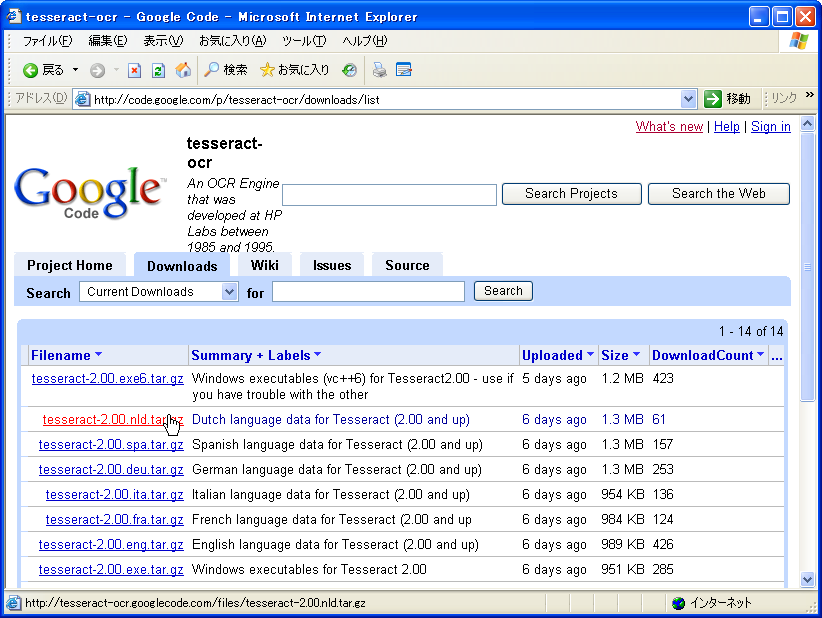Click the Internet zone globe icon in status bar
Image resolution: width=822 pixels, height=618 pixels.
pyautogui.click(x=678, y=603)
